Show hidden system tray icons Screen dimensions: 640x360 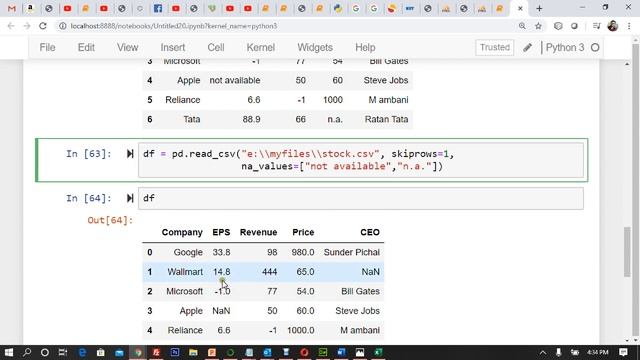542,352
